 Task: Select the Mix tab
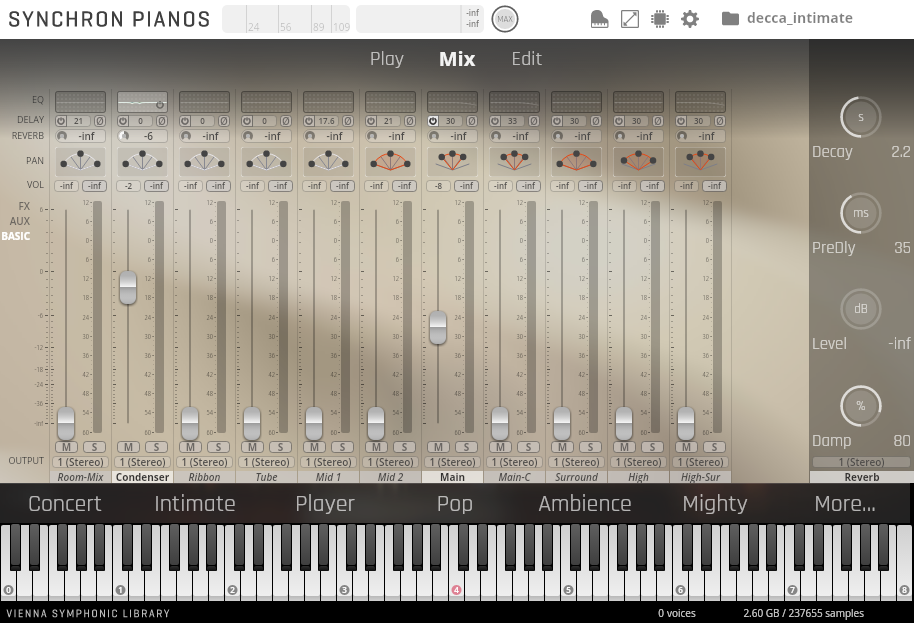pyautogui.click(x=457, y=59)
